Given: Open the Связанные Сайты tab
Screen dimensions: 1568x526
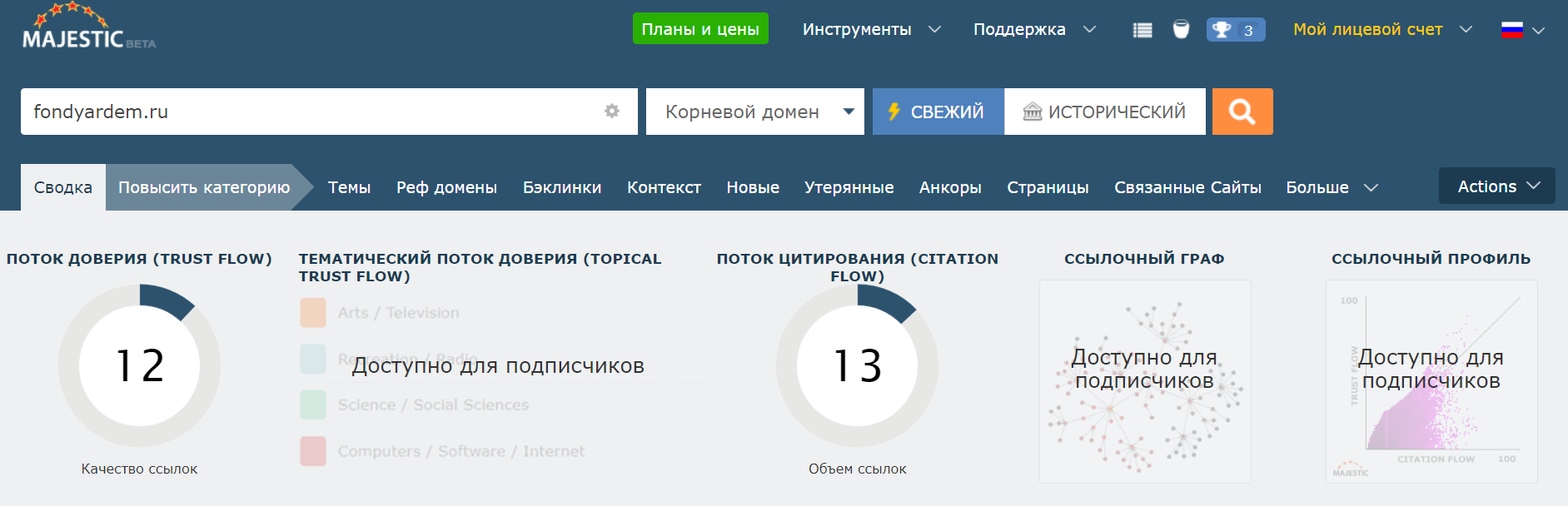Looking at the screenshot, I should (1187, 187).
